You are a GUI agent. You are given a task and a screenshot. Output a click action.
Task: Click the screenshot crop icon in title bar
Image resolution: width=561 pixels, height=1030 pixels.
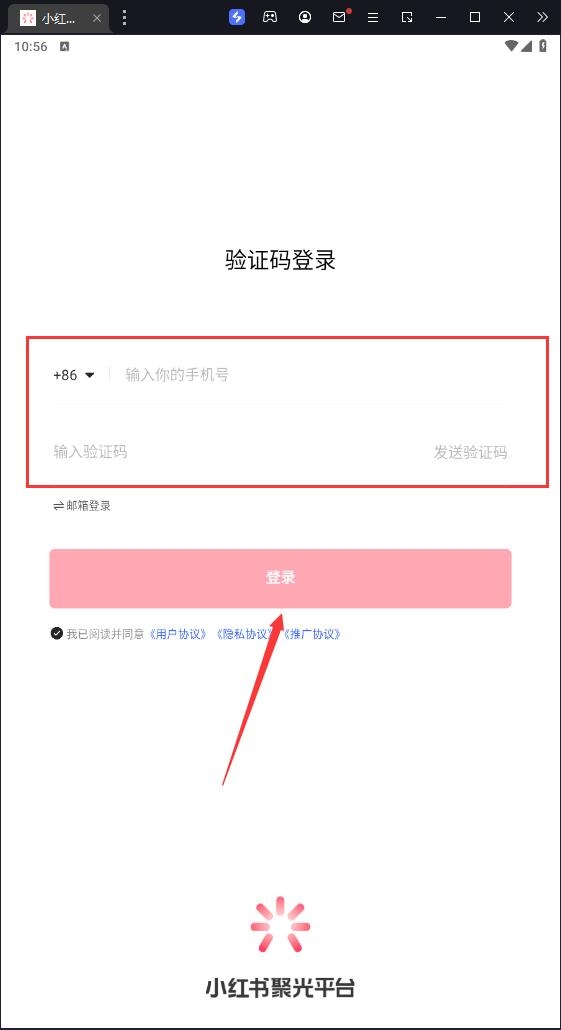pos(407,18)
